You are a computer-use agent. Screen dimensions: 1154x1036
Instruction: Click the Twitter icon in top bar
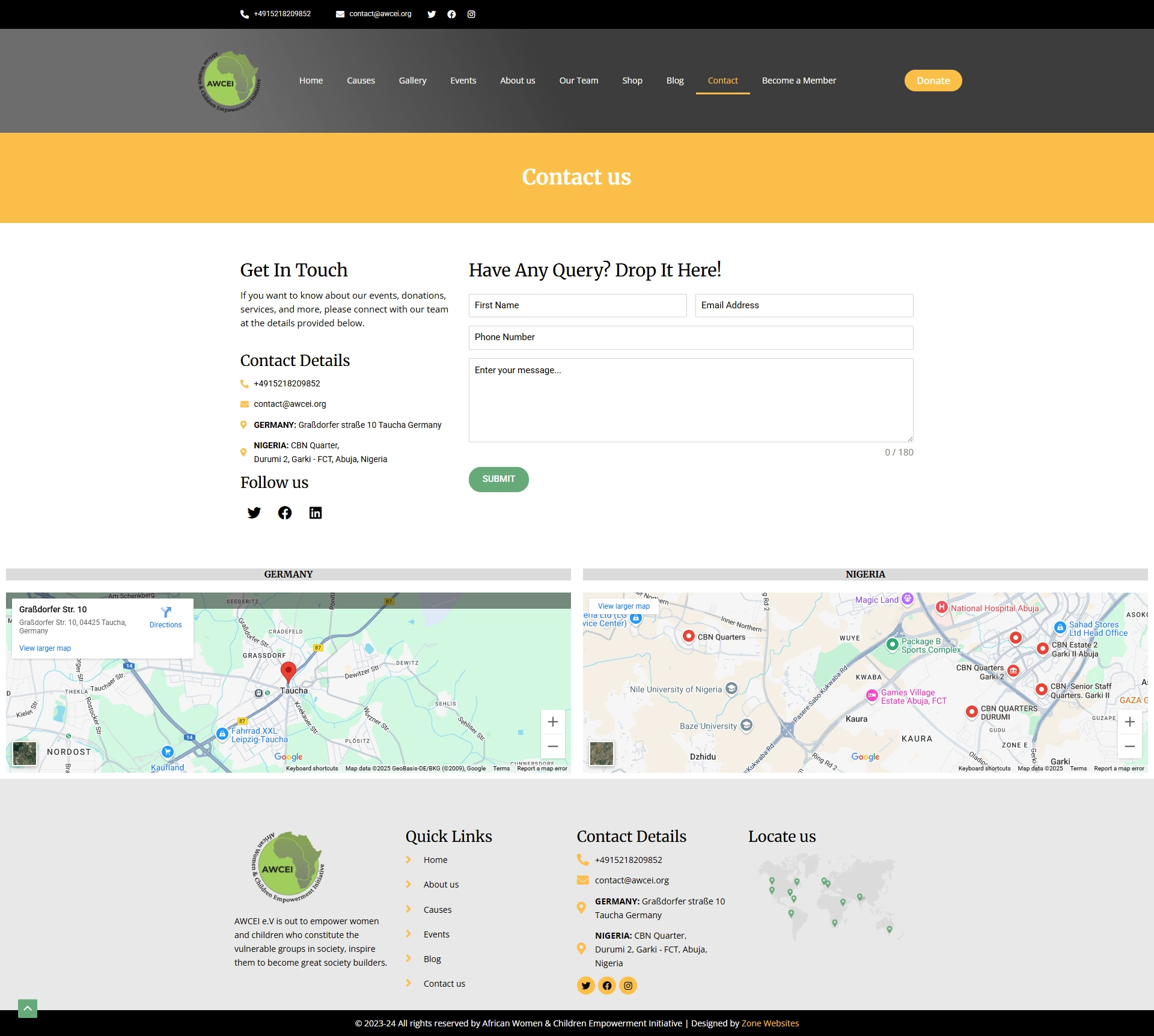tap(432, 14)
